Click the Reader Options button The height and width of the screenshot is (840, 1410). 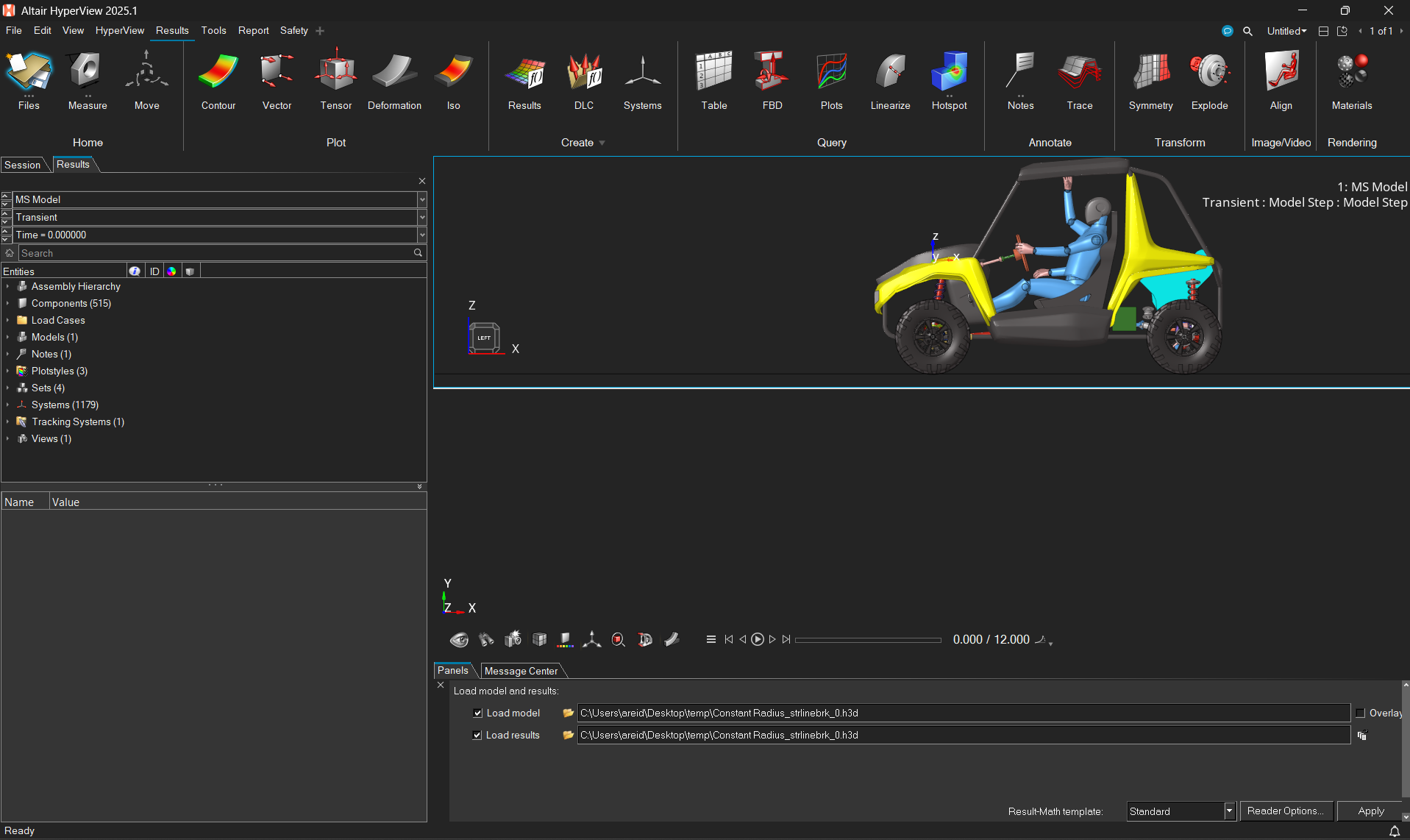coord(1285,811)
